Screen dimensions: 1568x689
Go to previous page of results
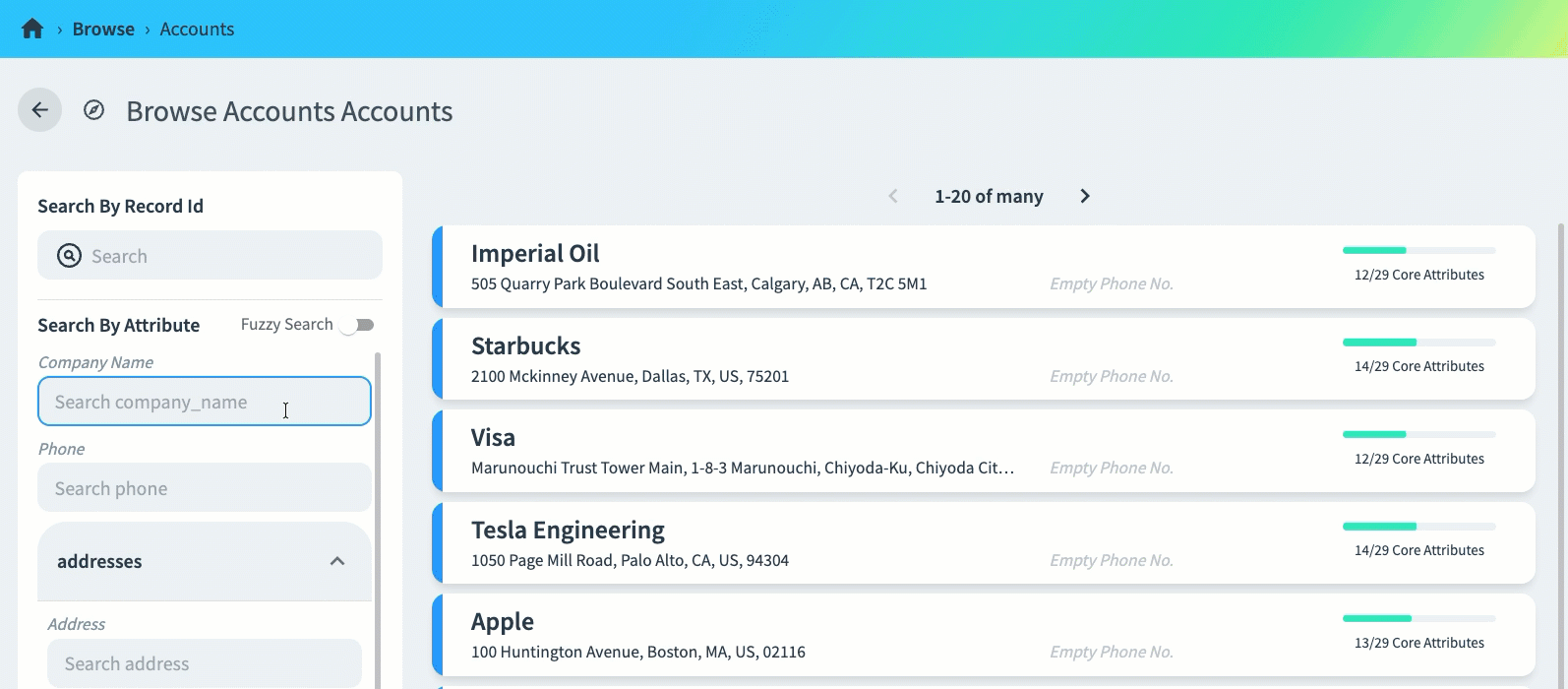coord(893,196)
